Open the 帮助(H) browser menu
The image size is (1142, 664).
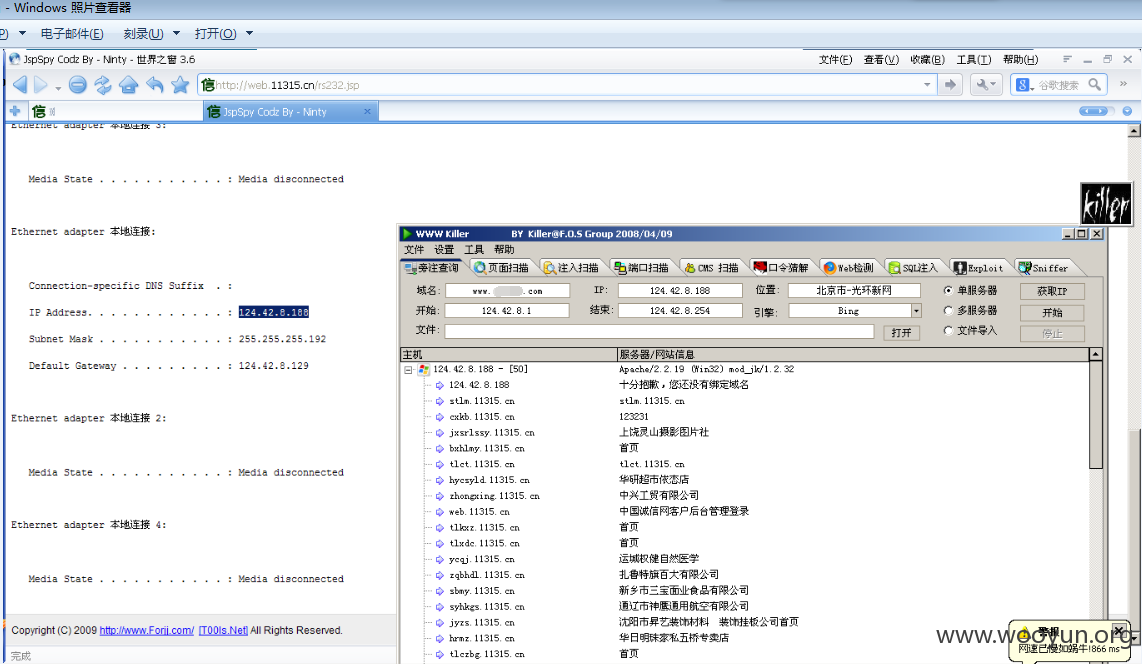1020,60
